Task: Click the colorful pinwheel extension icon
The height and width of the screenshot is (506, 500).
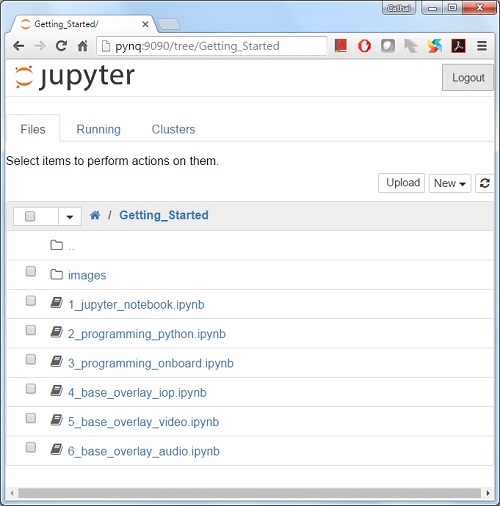Action: pos(435,46)
